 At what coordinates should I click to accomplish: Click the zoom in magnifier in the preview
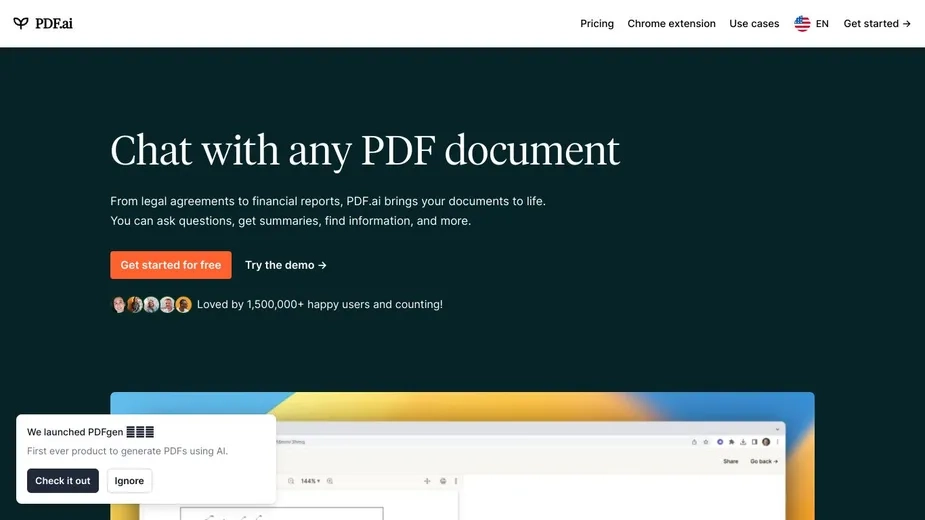(x=330, y=481)
